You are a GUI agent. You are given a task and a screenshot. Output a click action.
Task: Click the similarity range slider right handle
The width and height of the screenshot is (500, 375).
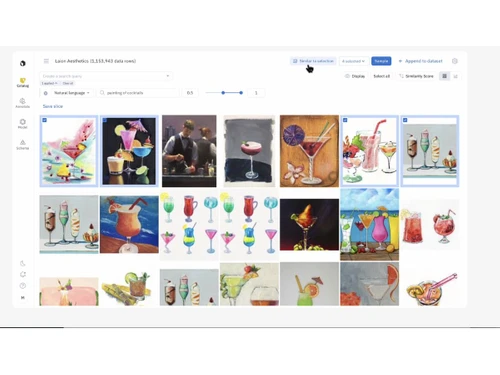tap(241, 93)
